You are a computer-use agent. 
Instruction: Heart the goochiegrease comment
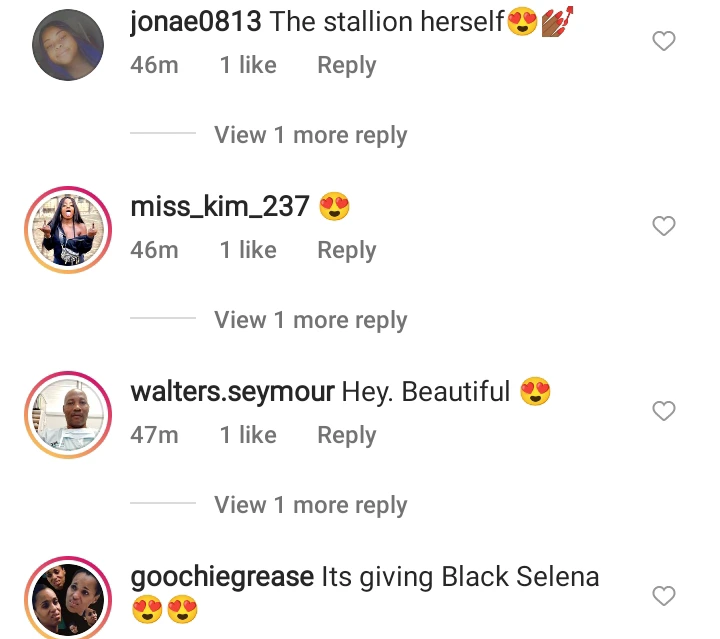pyautogui.click(x=664, y=596)
